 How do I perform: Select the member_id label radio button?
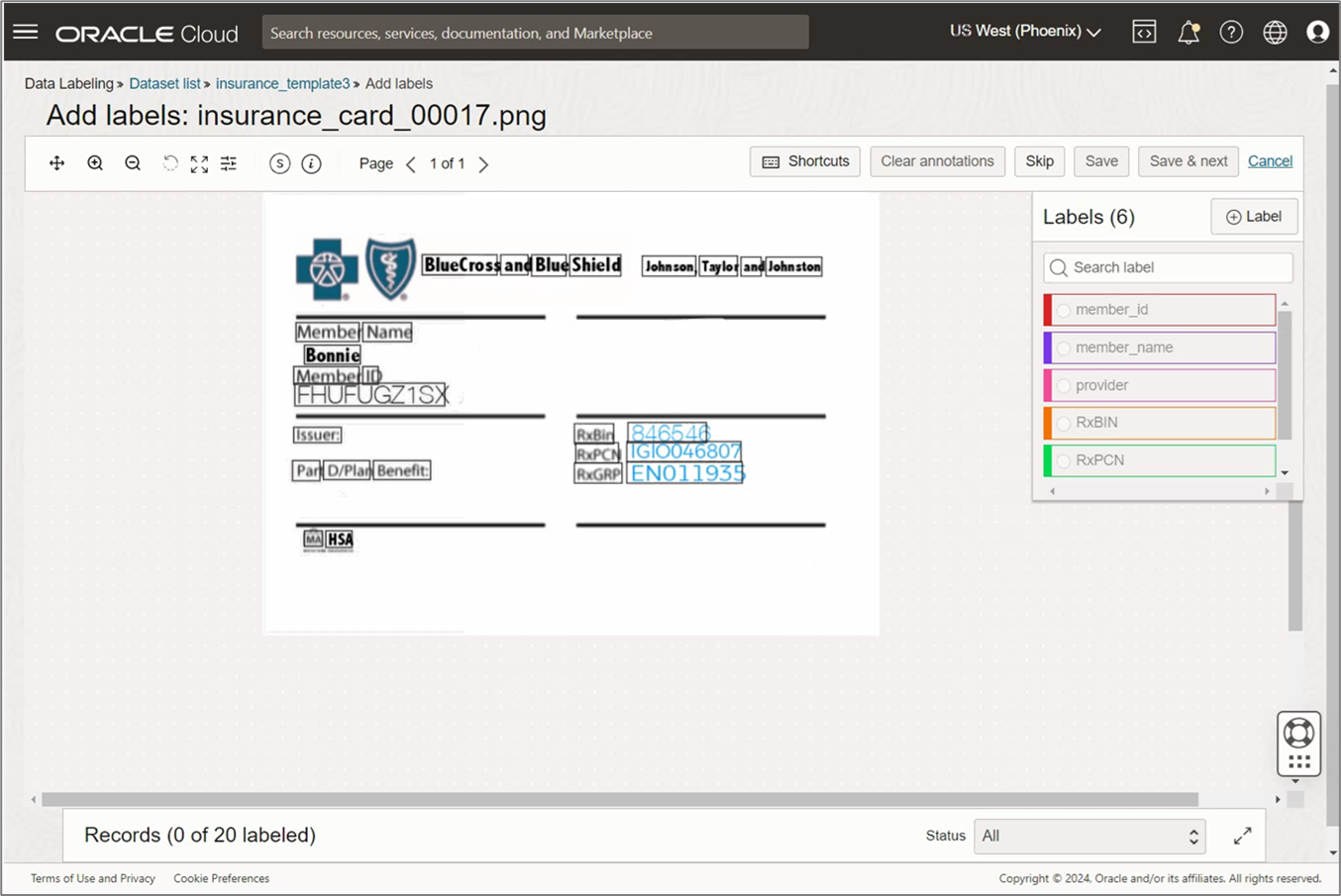1064,310
